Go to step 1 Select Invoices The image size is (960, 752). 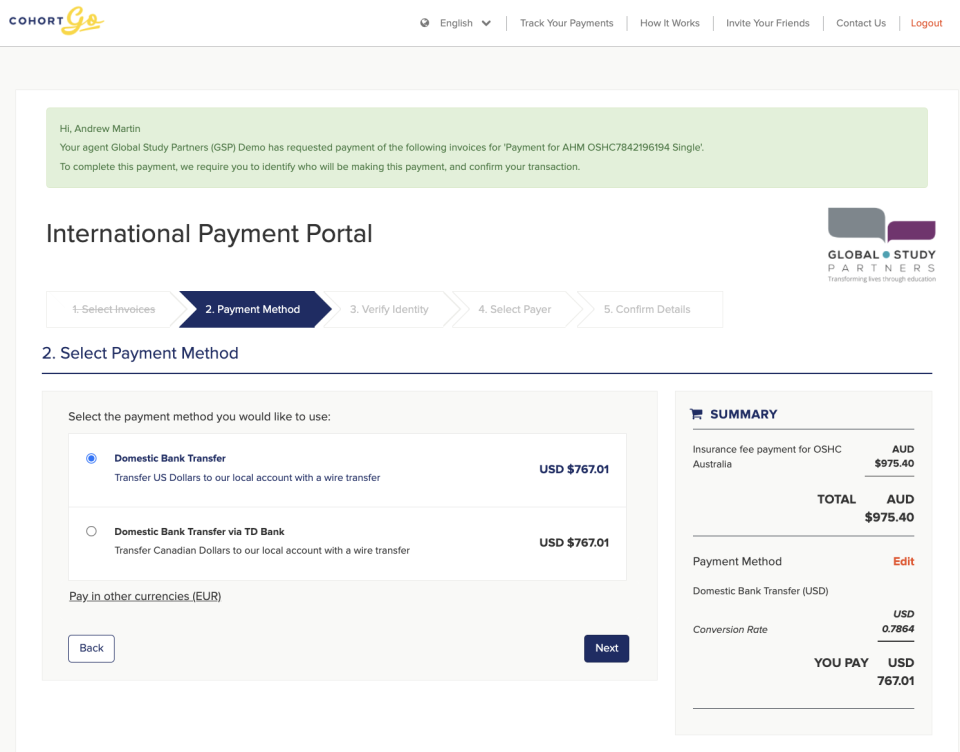(x=113, y=309)
